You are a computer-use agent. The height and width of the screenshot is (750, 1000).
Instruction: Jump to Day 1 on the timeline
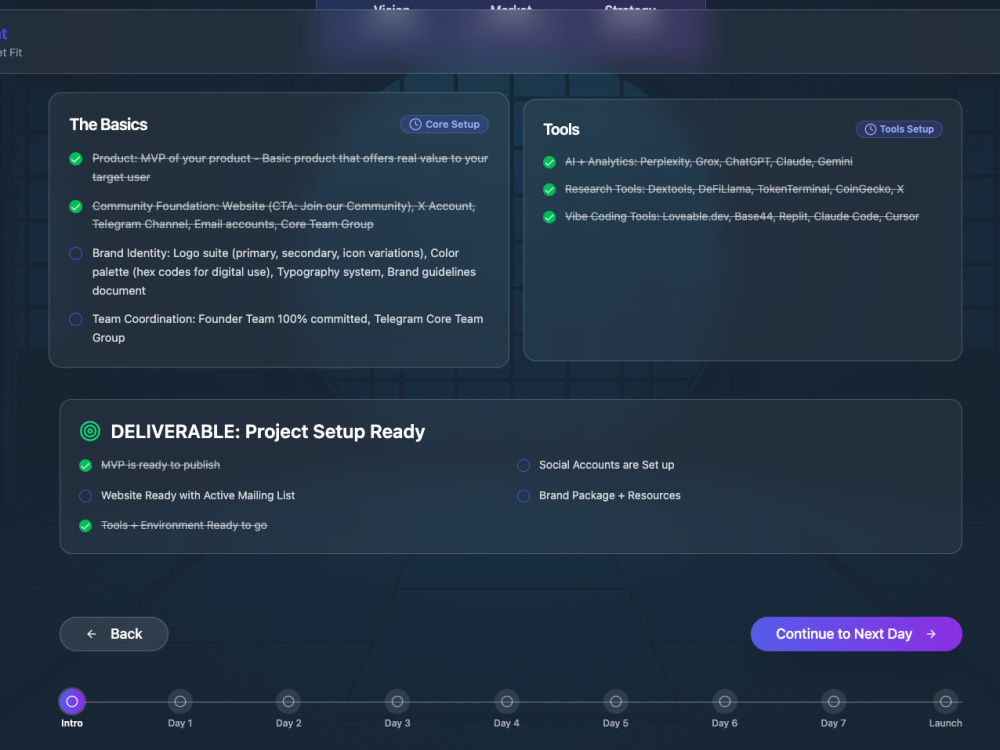[180, 702]
